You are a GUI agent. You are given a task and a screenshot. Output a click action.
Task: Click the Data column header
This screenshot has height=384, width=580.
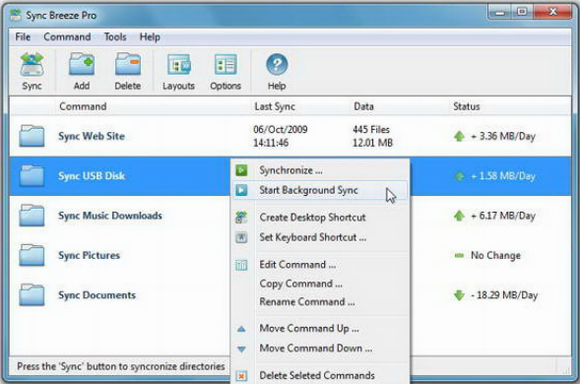coord(364,107)
